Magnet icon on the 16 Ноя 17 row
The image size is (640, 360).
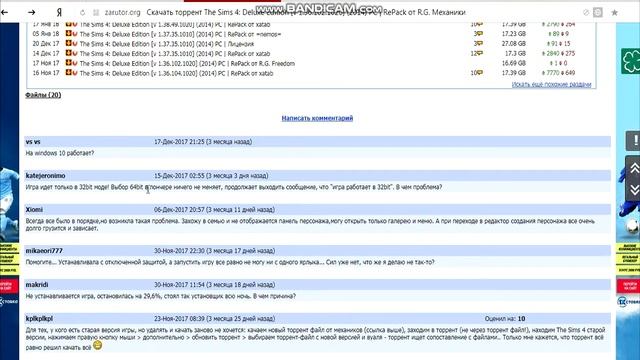tap(75, 73)
